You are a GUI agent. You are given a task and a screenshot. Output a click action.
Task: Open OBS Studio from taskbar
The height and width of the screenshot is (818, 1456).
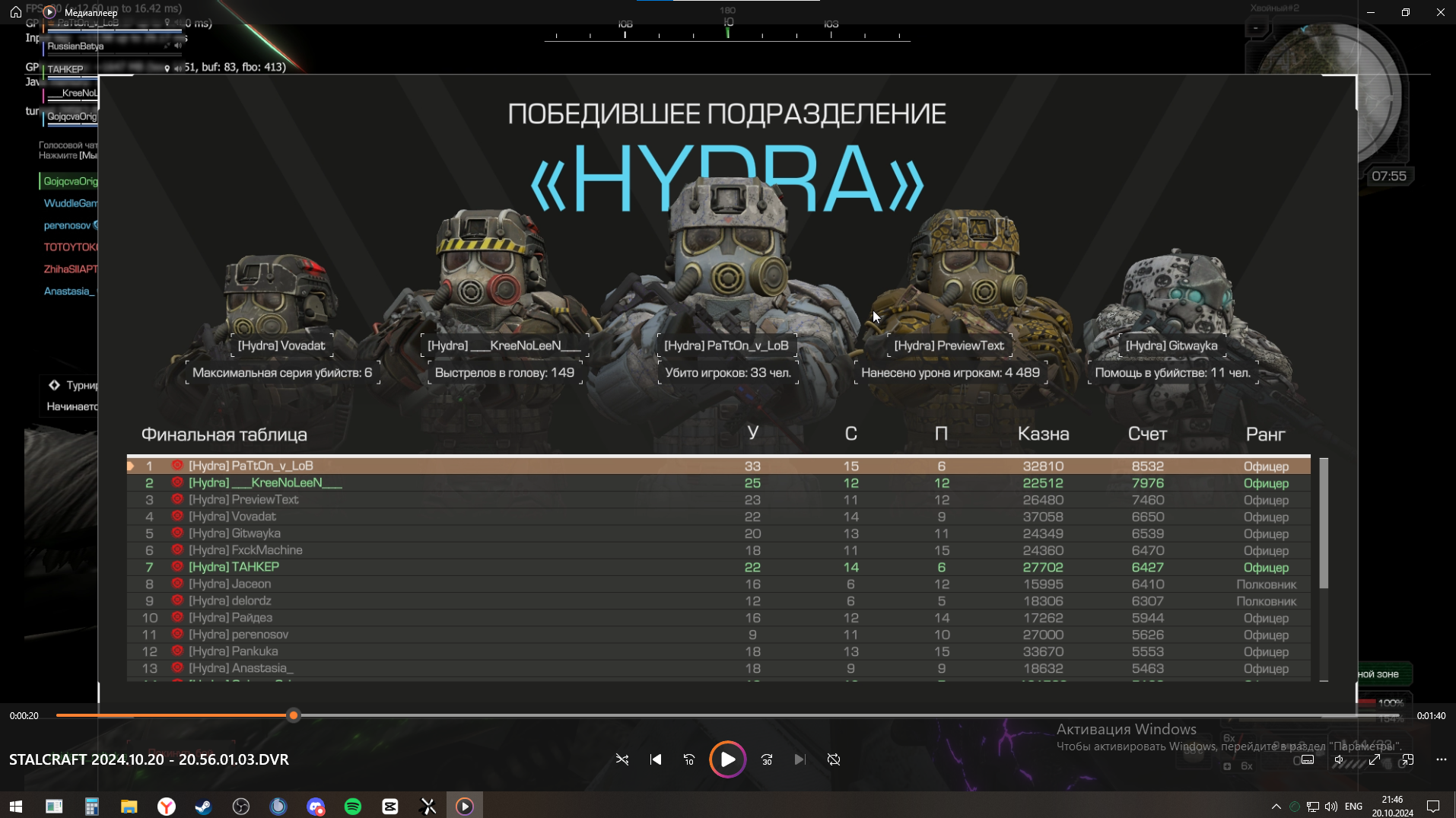point(241,806)
